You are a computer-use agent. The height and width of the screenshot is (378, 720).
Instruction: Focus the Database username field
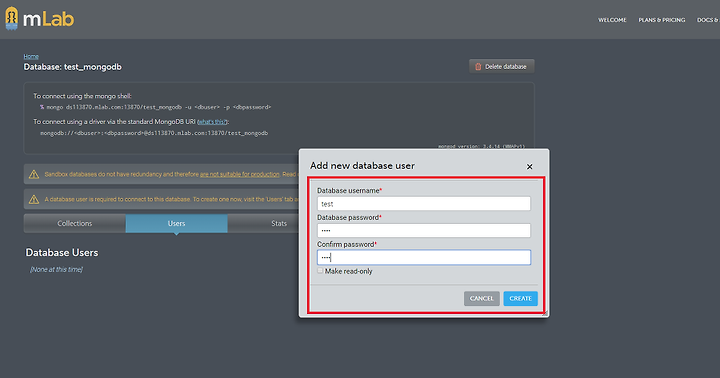click(424, 204)
